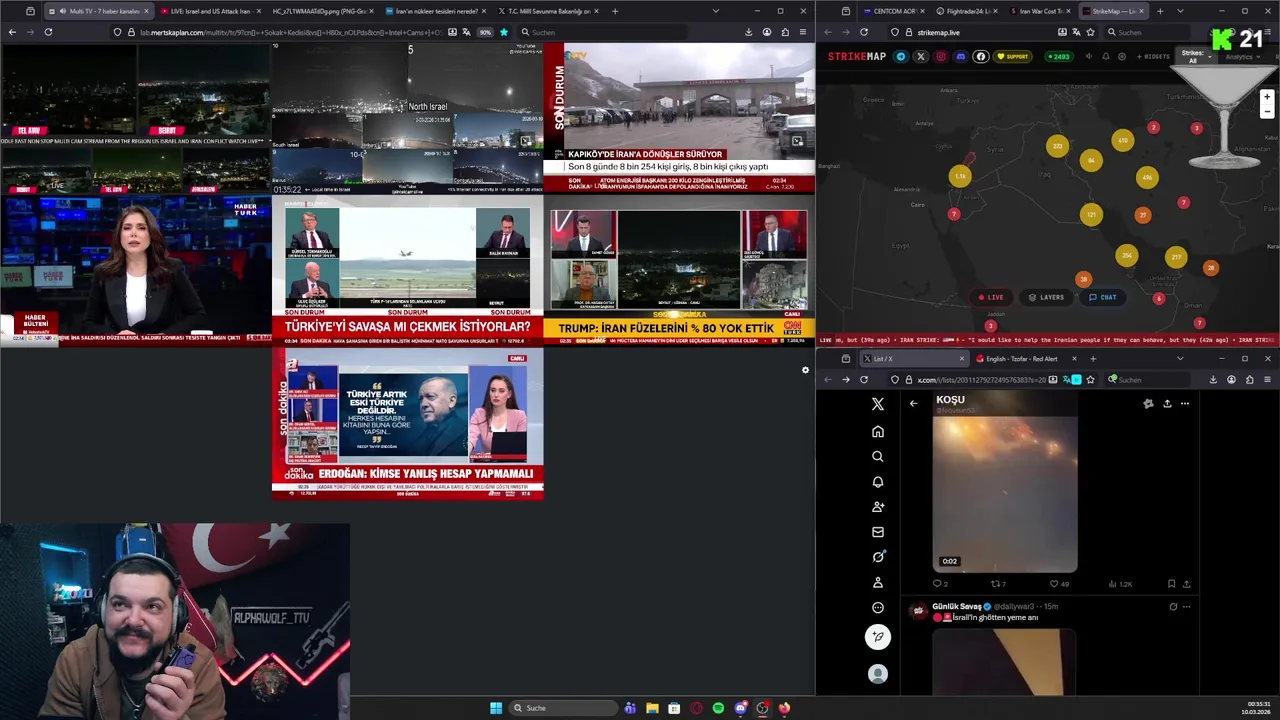Open StrikeMap notifications bell
Viewport: 1280px width, 720px height.
coord(1106,56)
